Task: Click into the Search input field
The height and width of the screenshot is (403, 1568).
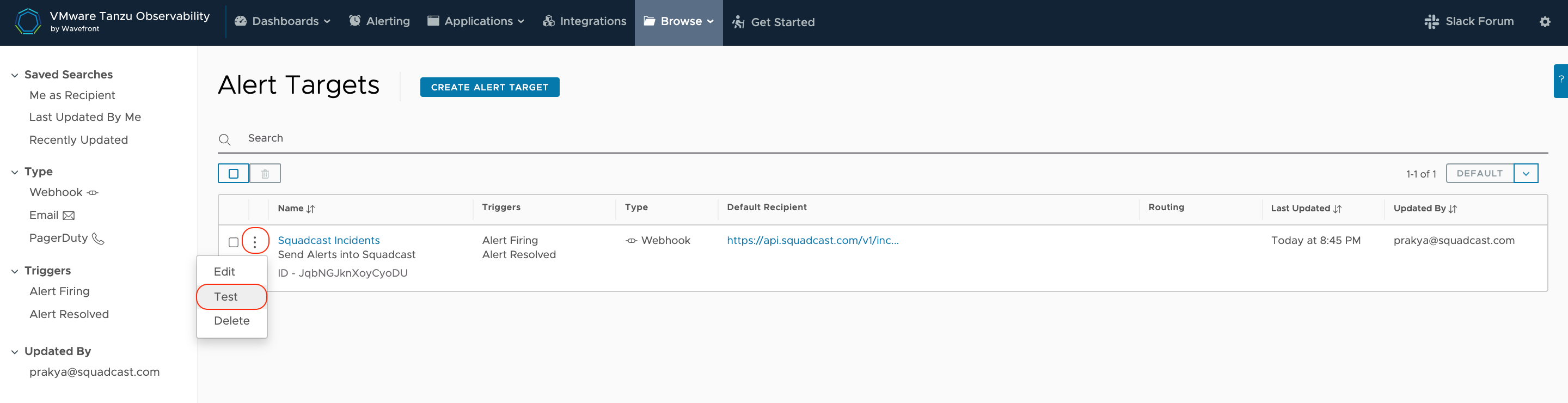Action: (x=883, y=139)
